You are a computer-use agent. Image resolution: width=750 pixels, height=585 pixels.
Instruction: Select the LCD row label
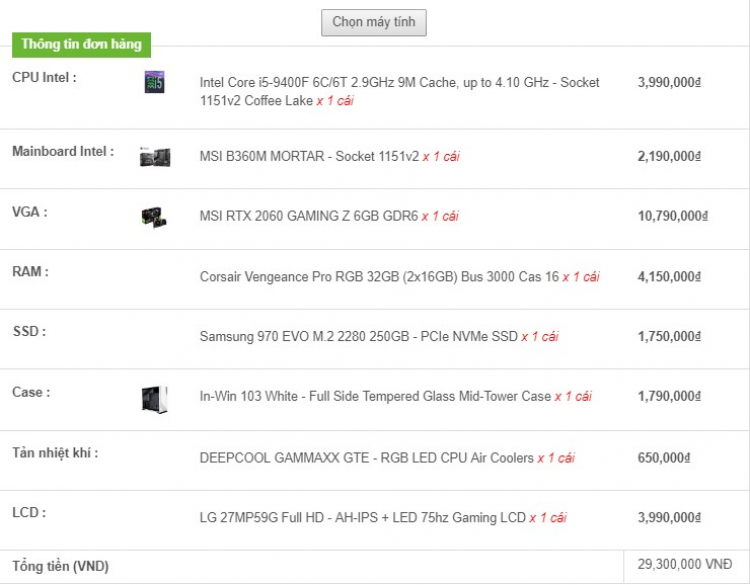pos(29,513)
